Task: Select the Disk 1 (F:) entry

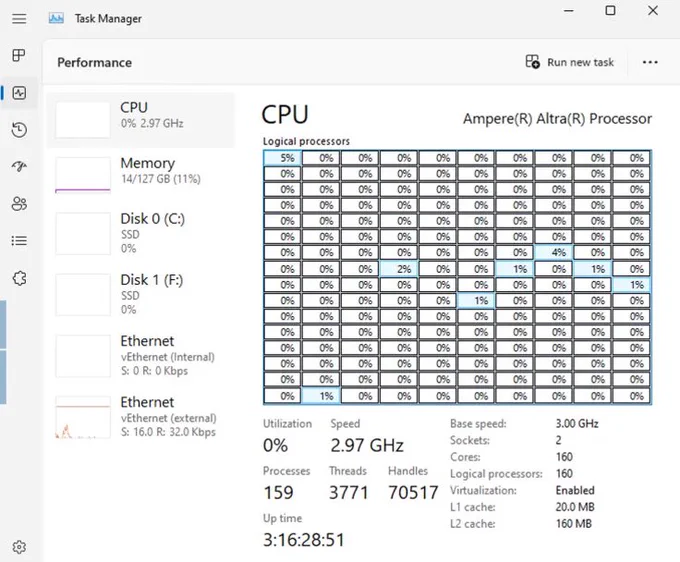Action: tap(141, 294)
